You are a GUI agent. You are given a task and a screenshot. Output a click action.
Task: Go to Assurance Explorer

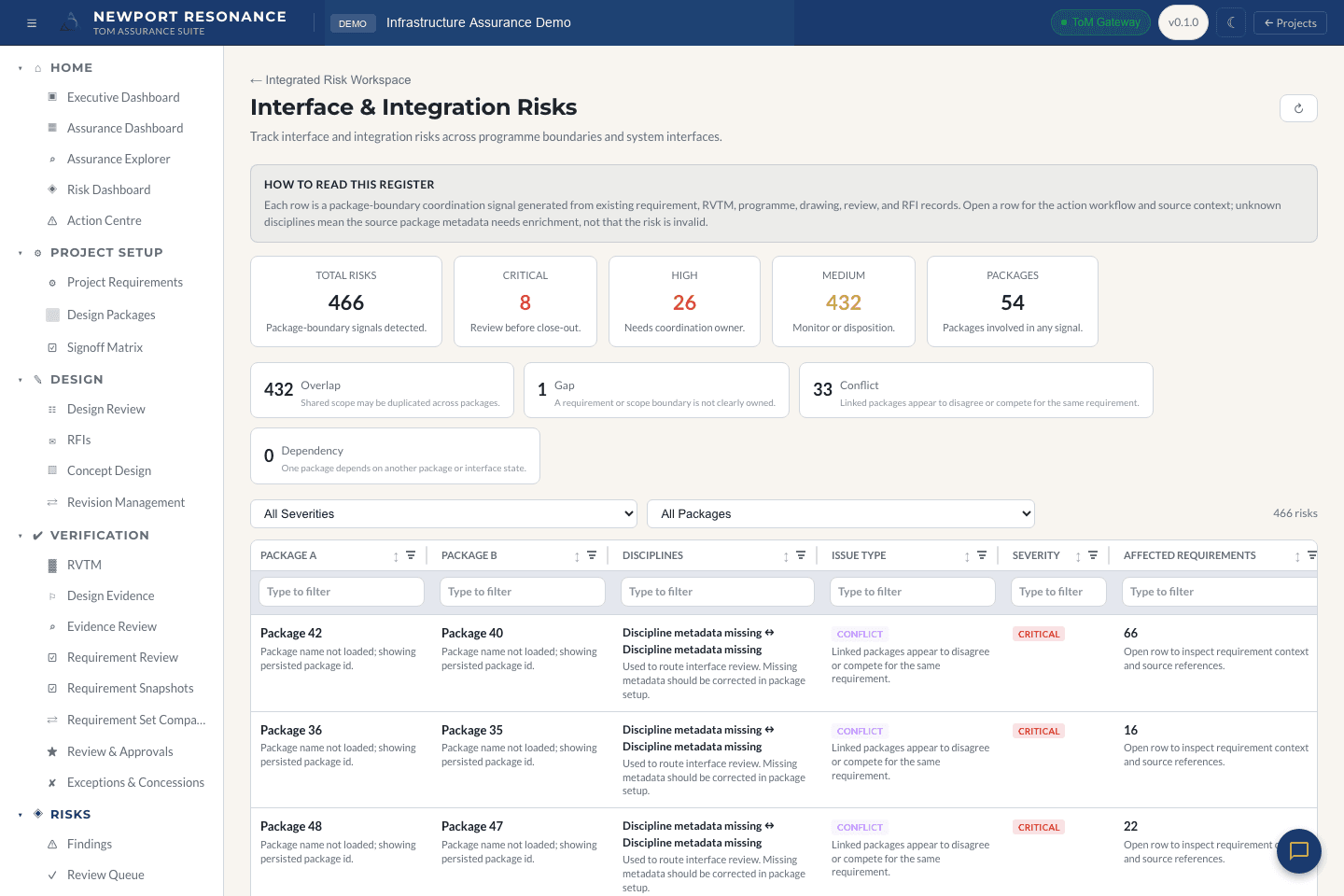click(x=119, y=159)
